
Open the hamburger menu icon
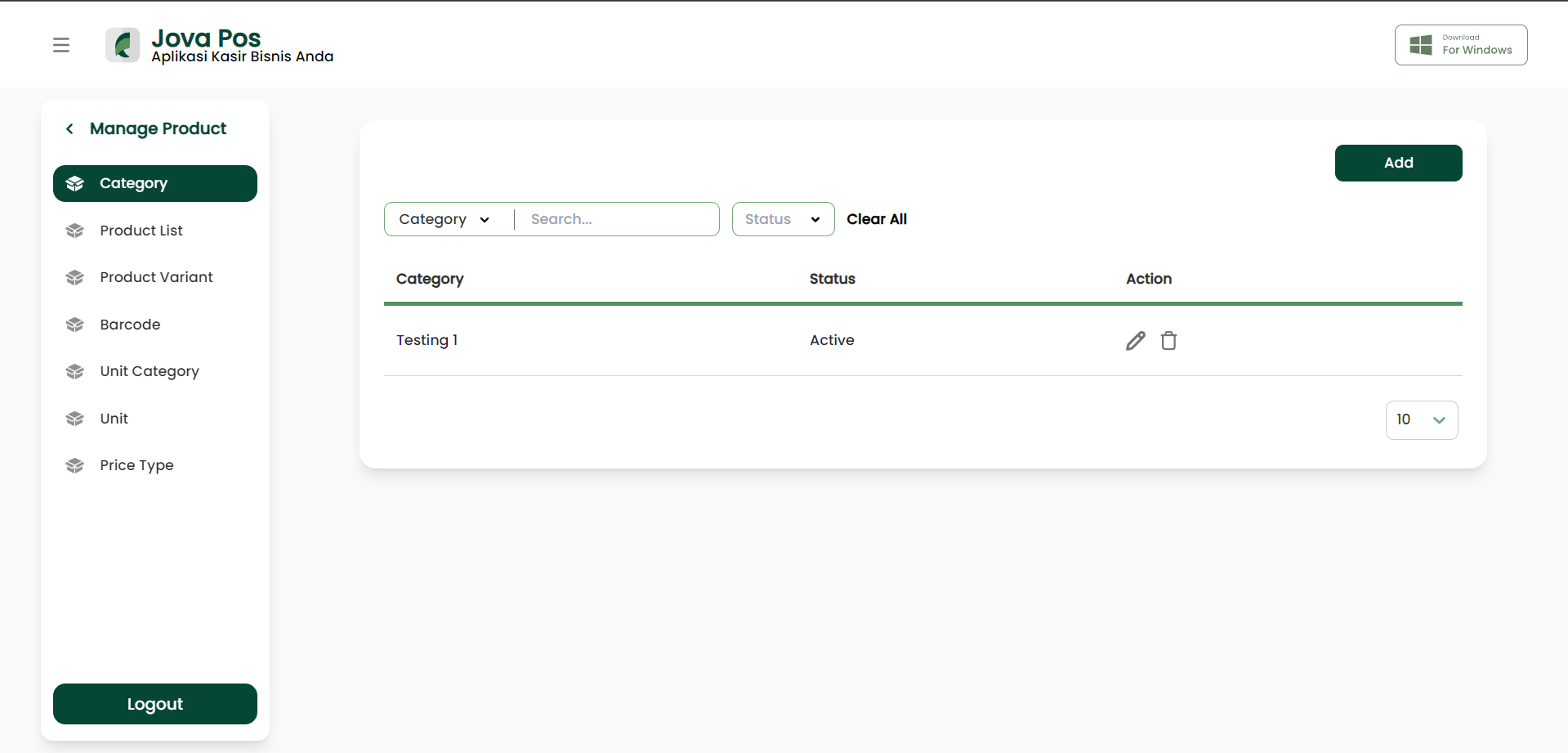pyautogui.click(x=61, y=45)
